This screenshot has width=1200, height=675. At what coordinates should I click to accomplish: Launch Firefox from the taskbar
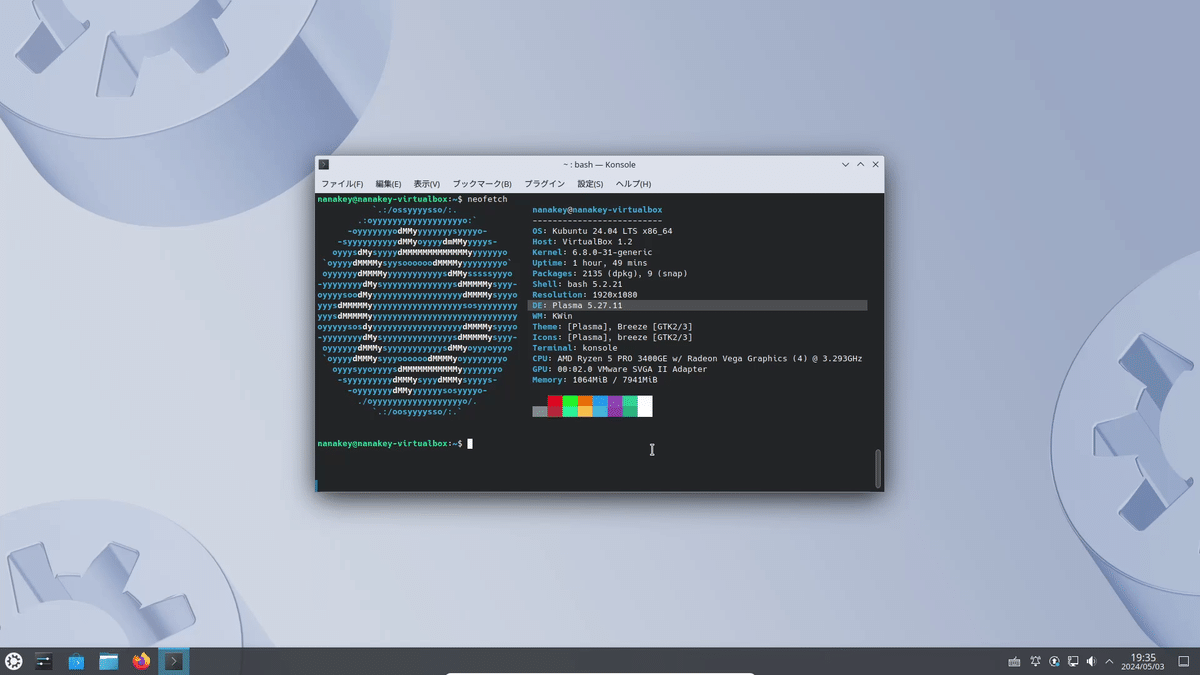[x=141, y=661]
